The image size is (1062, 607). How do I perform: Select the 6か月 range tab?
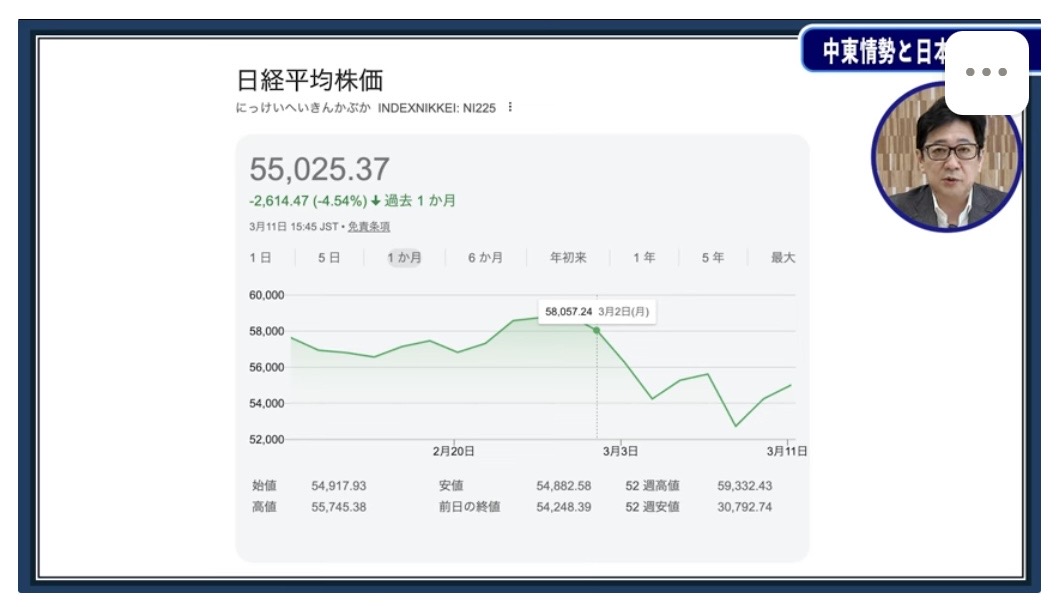coord(485,258)
